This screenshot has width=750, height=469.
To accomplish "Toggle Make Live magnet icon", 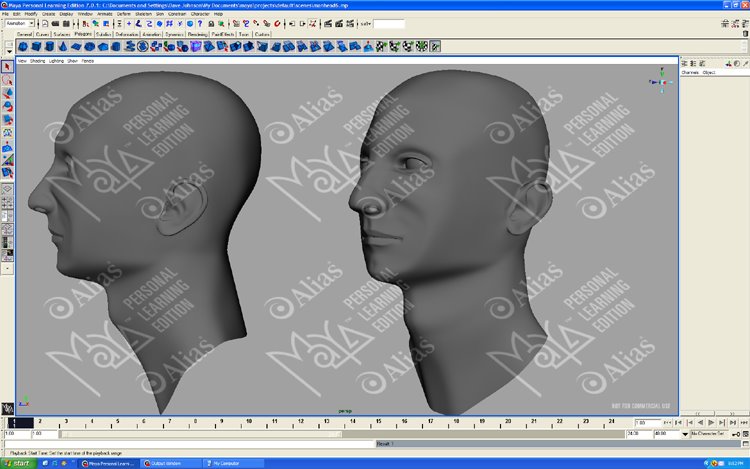I will tap(277, 23).
